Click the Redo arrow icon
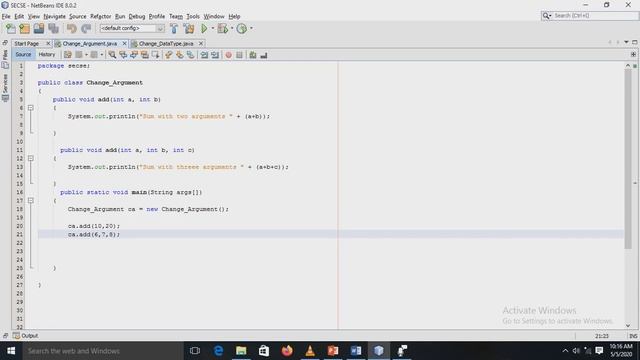The width and height of the screenshot is (640, 360). pos(86,29)
